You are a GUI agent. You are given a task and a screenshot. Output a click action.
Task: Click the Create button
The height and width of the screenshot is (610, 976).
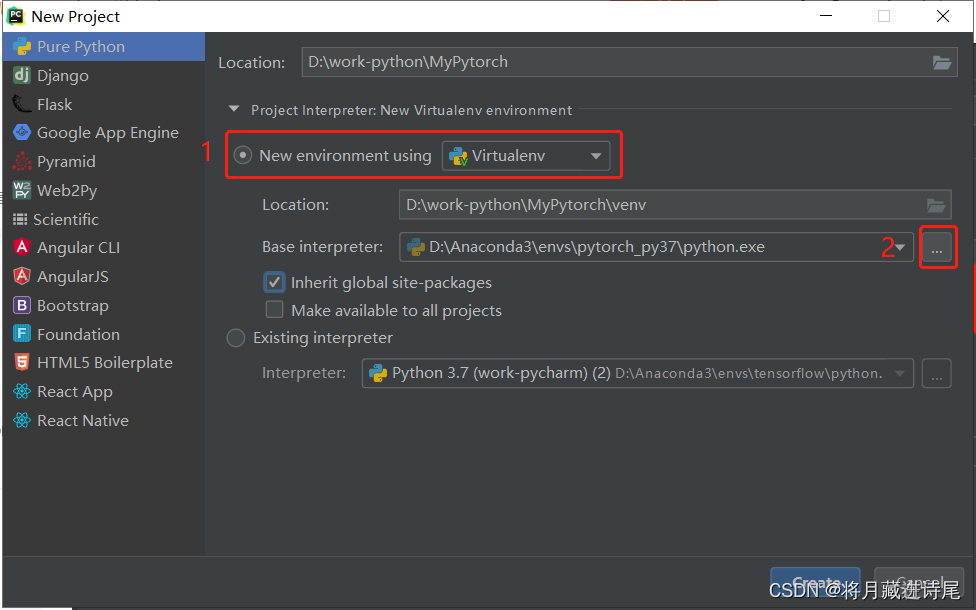(x=815, y=584)
